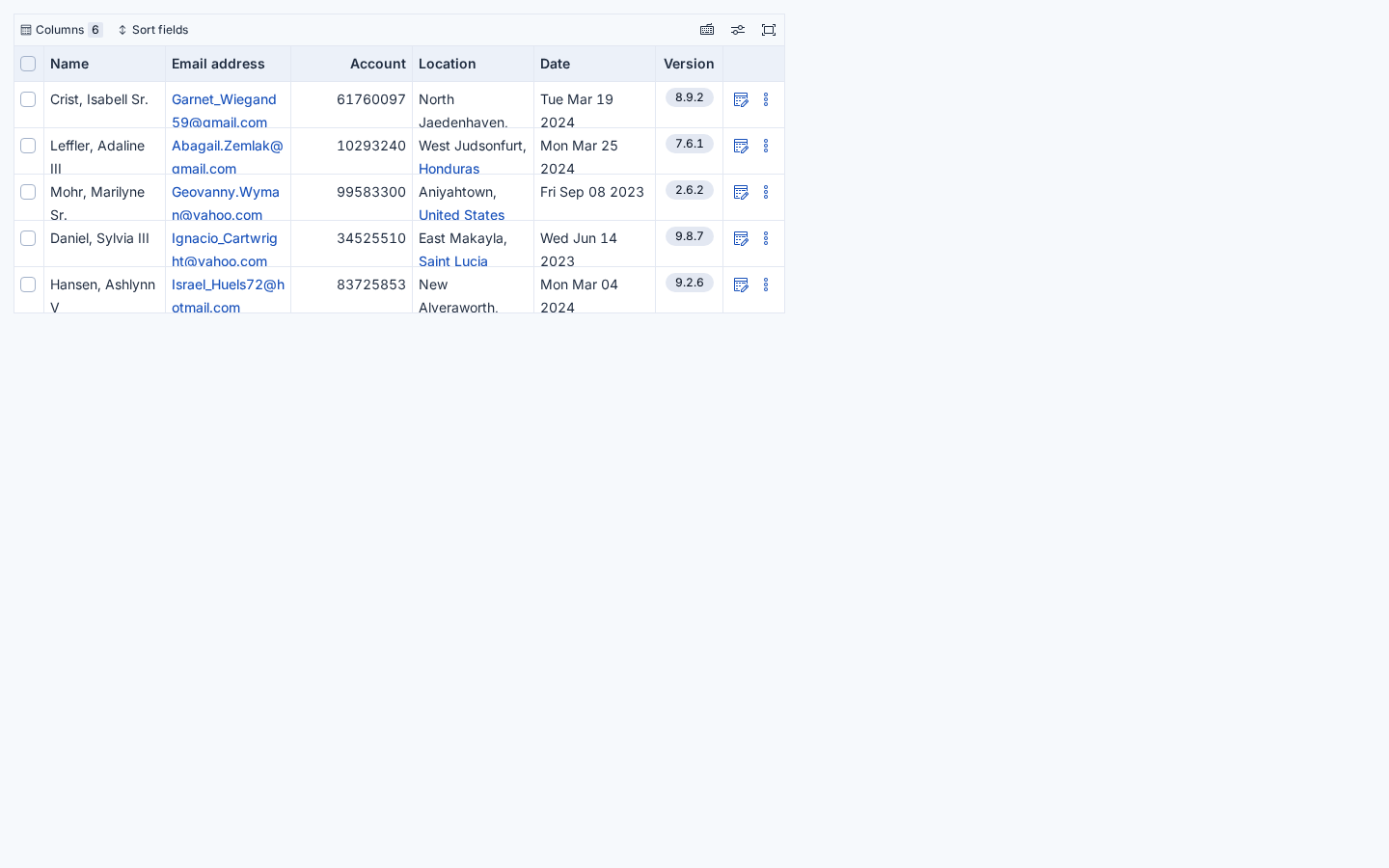Follow the Saint Lucia location link
The height and width of the screenshot is (868, 1389).
(x=453, y=261)
